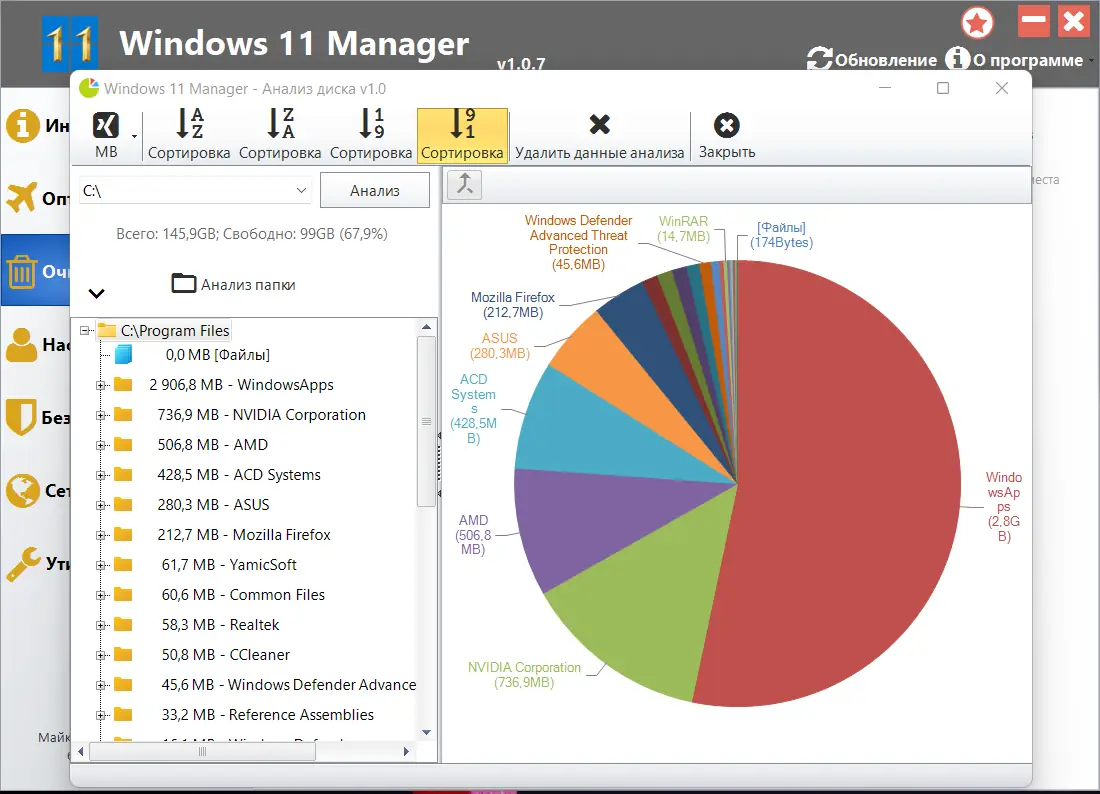Click the [Файлы] blue file icon
The height and width of the screenshot is (794, 1100).
[x=123, y=354]
